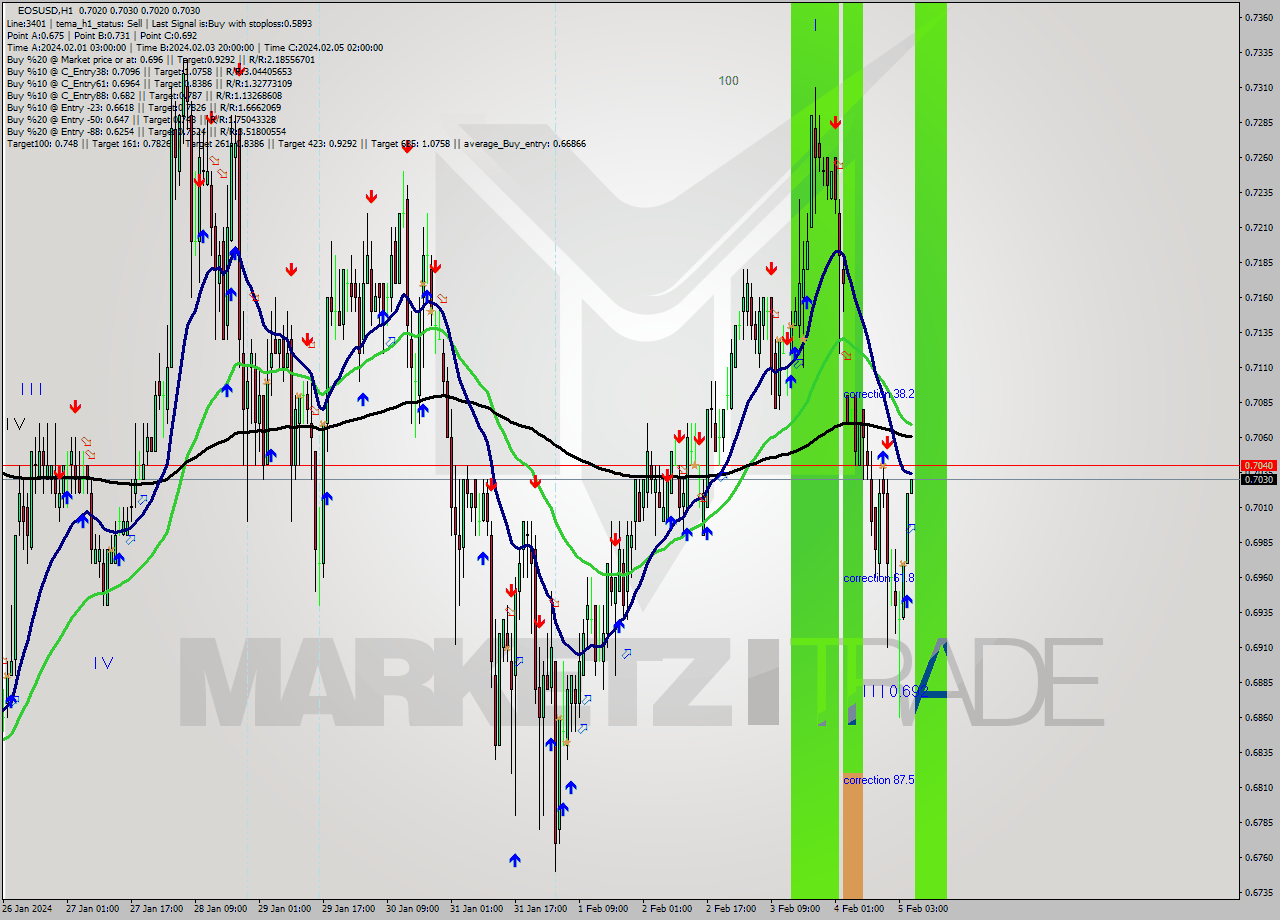Image resolution: width=1280 pixels, height=920 pixels.
Task: Click the '29 Jan 17:00' time label
Action: 348,909
